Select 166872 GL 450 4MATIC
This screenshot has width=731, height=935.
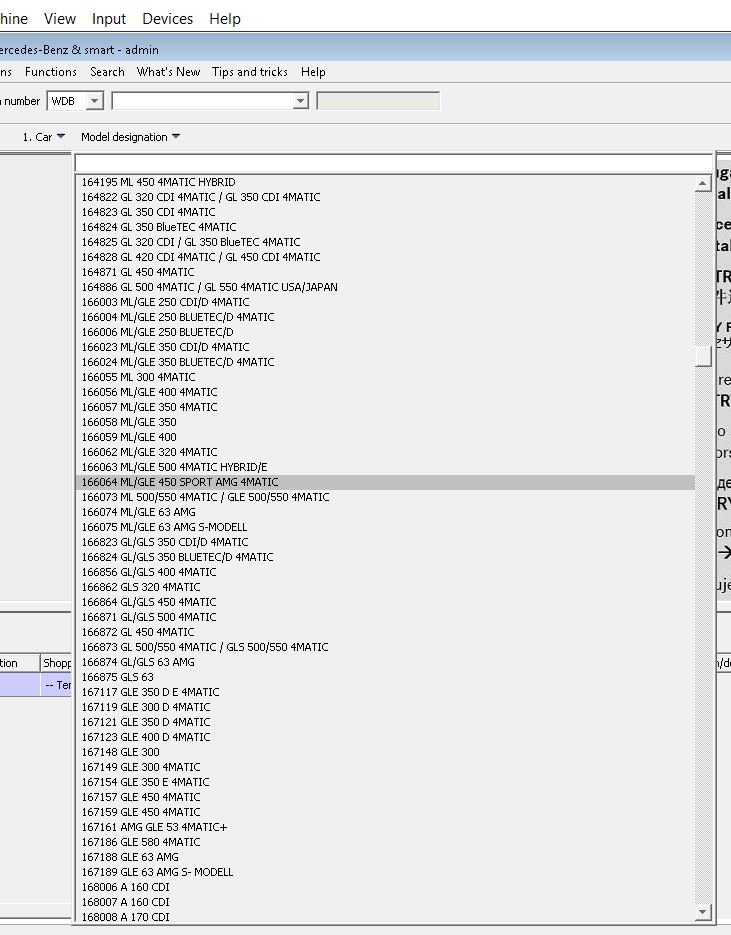[385, 632]
